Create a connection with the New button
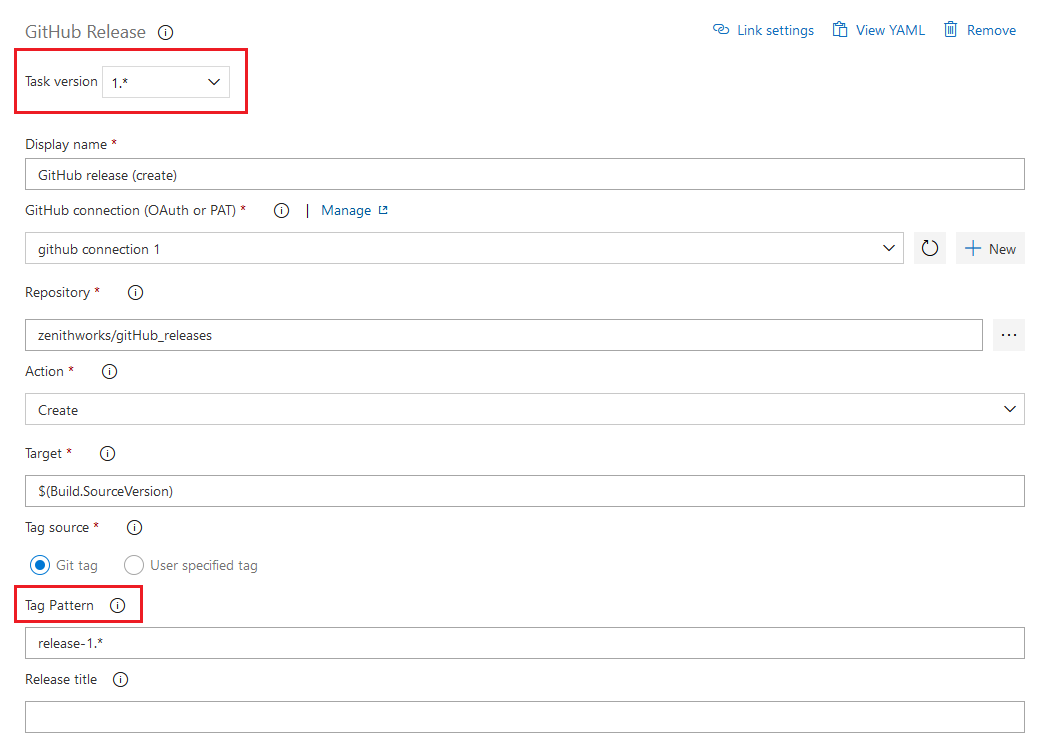1050x746 pixels. (990, 247)
